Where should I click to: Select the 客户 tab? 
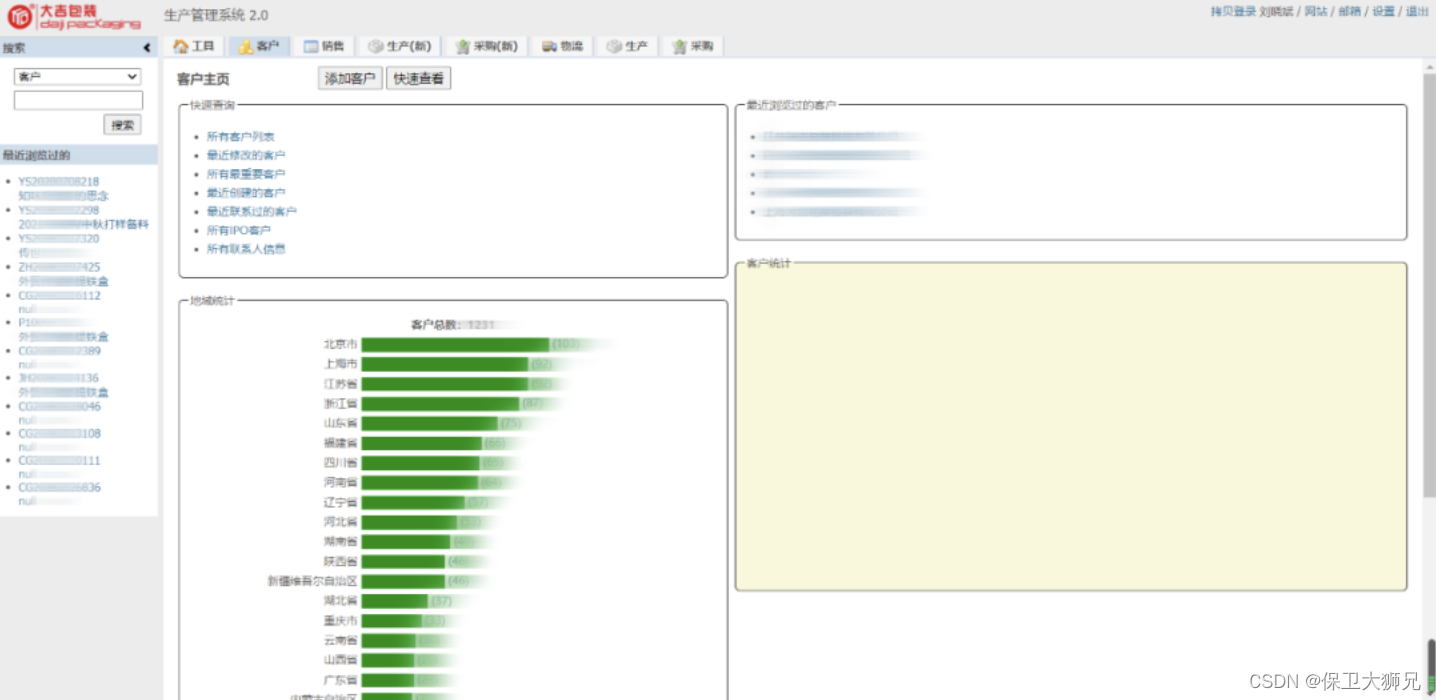click(x=259, y=46)
